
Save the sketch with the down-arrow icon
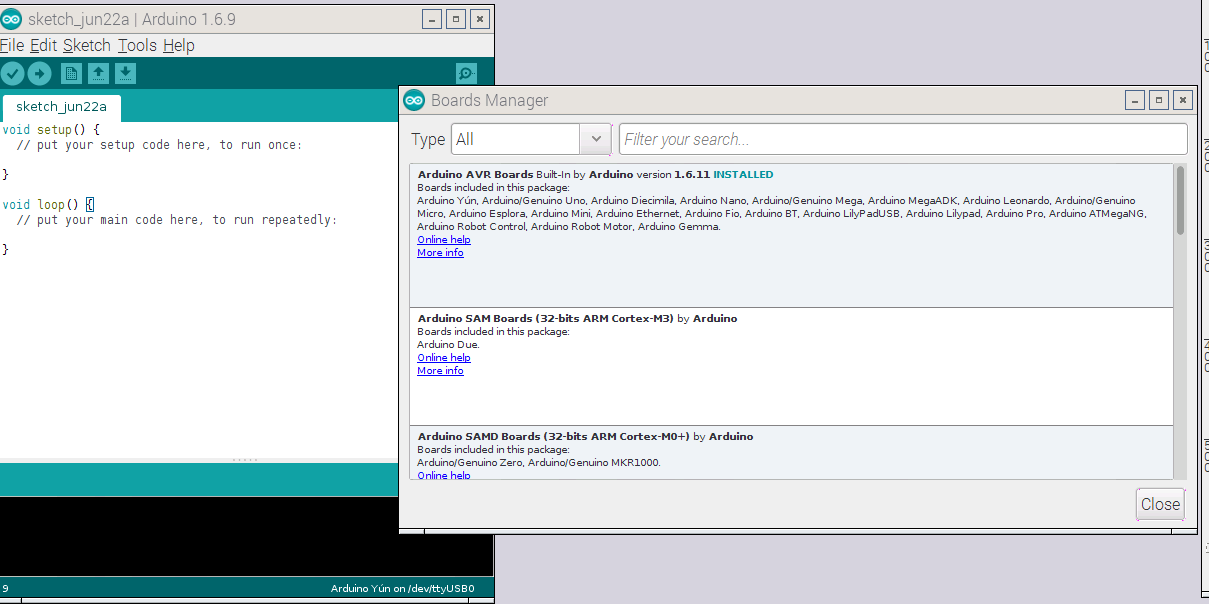(125, 73)
